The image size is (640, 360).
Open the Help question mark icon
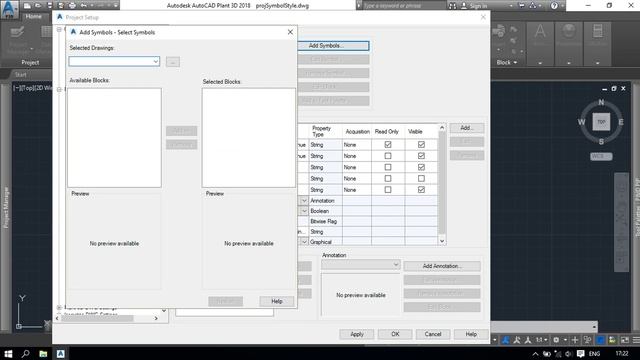point(554,6)
